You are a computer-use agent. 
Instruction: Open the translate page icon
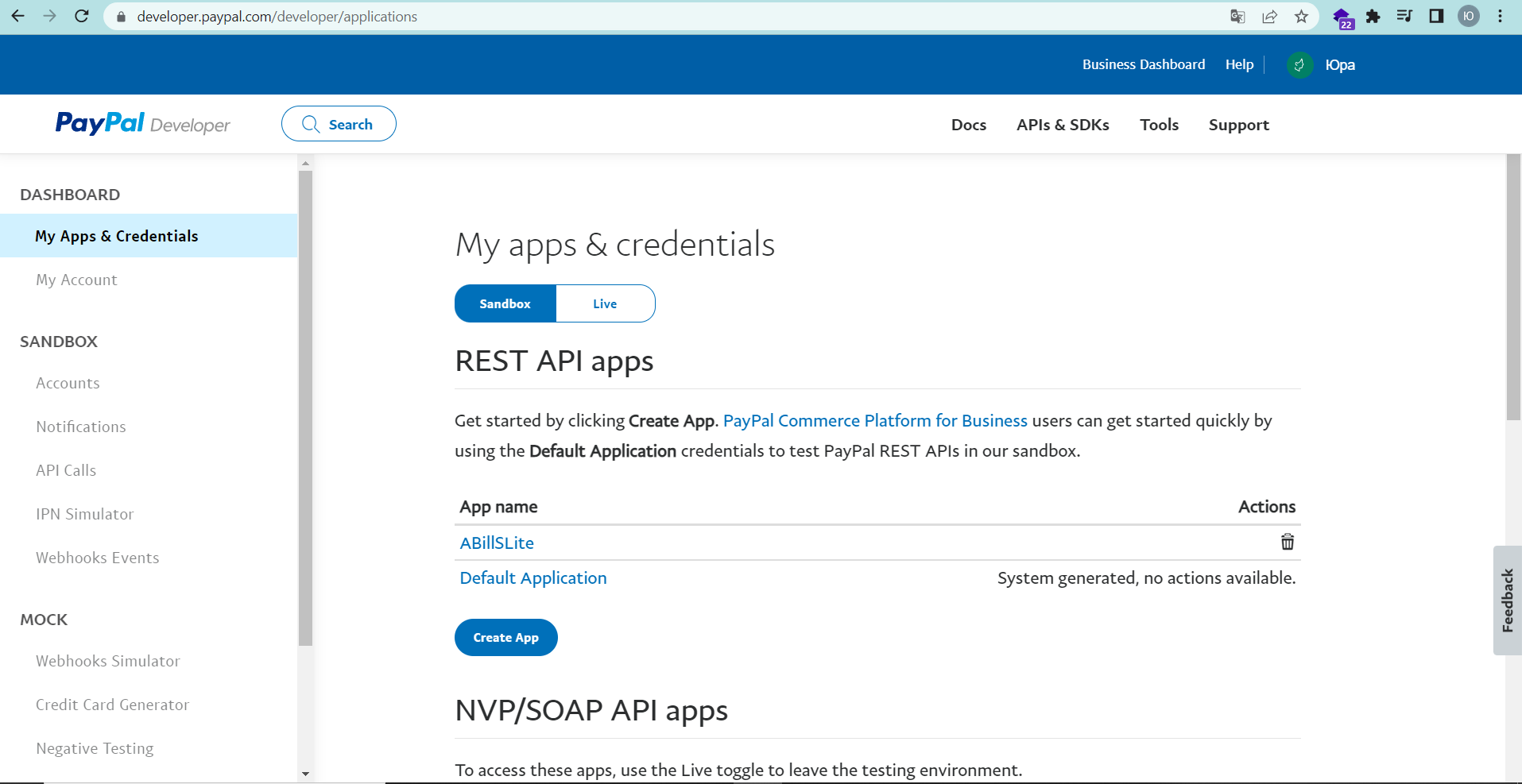click(x=1237, y=17)
